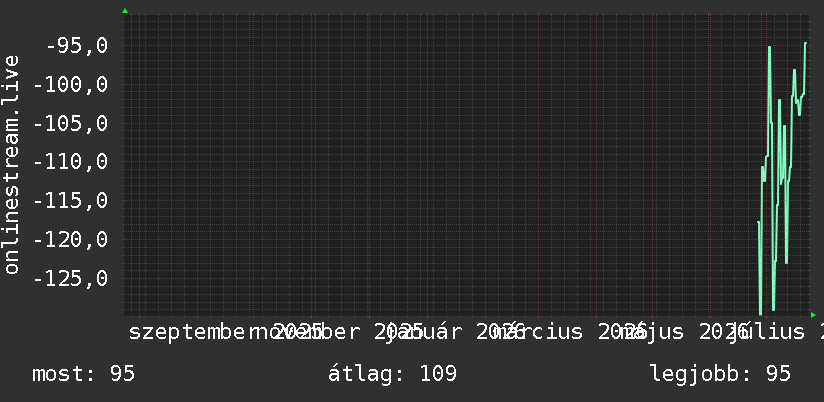This screenshot has height=402, width=824.
Task: Click the -120,0 y-axis tick label
Action: [x=71, y=240]
